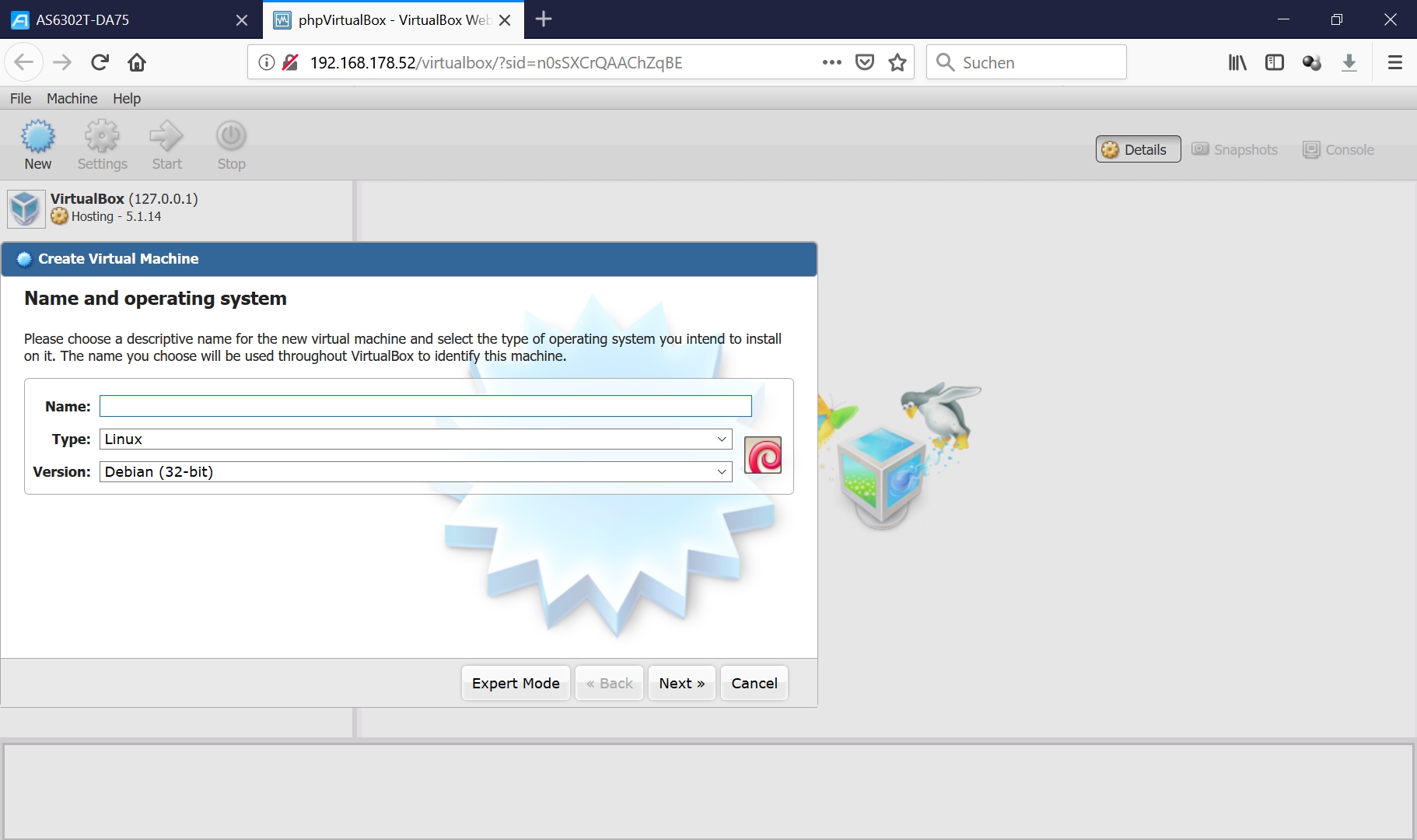
Task: Open the Version dropdown showing Debian (32-bit)
Action: 416,472
